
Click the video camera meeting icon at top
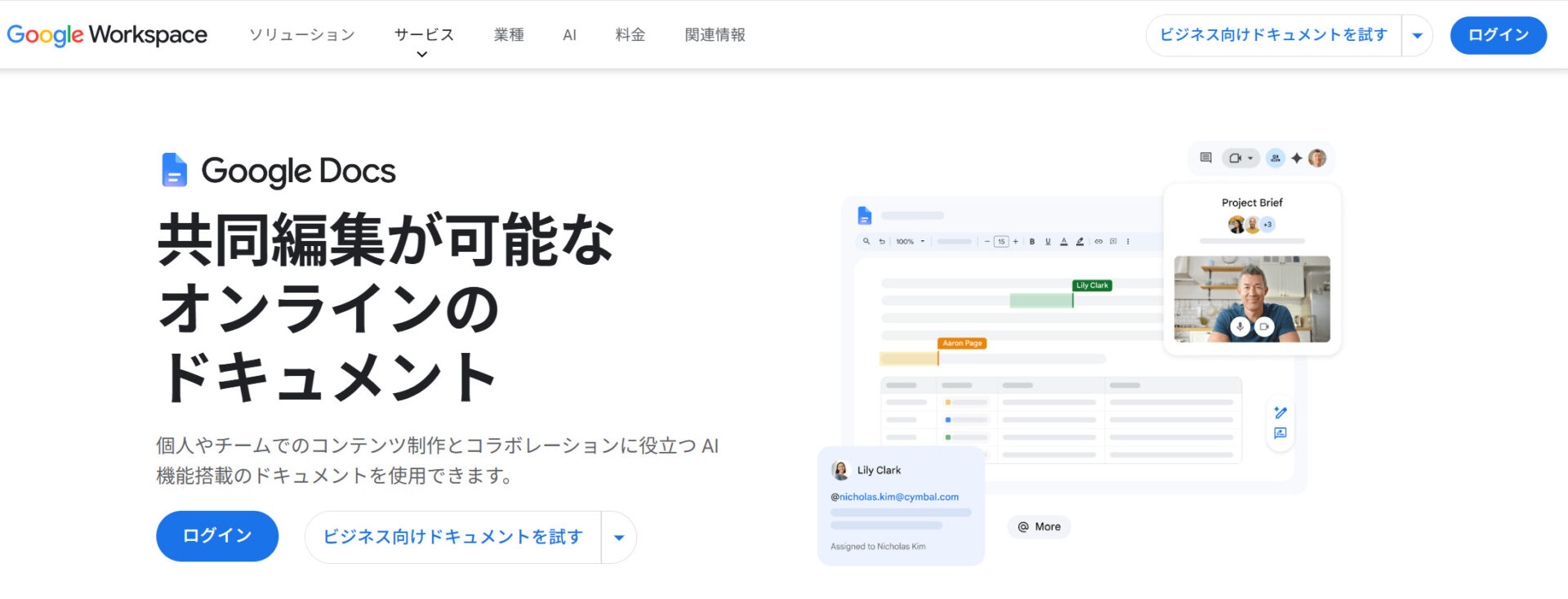(1235, 159)
